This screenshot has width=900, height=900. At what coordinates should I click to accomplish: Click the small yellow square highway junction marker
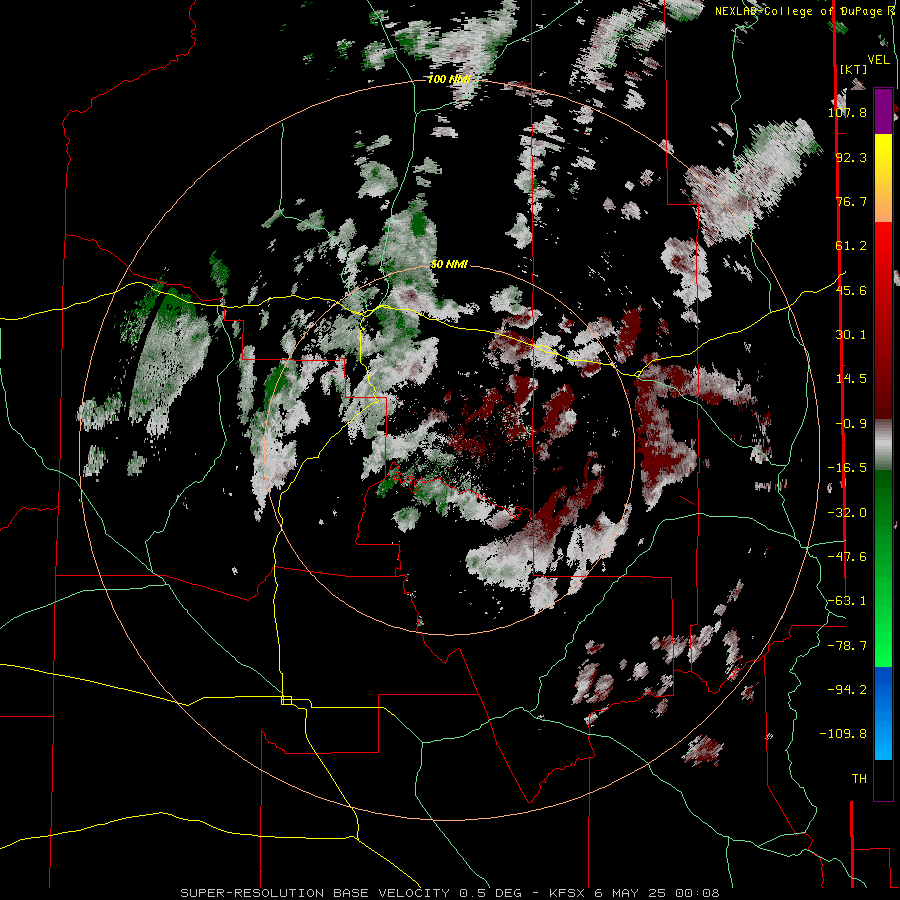(286, 700)
